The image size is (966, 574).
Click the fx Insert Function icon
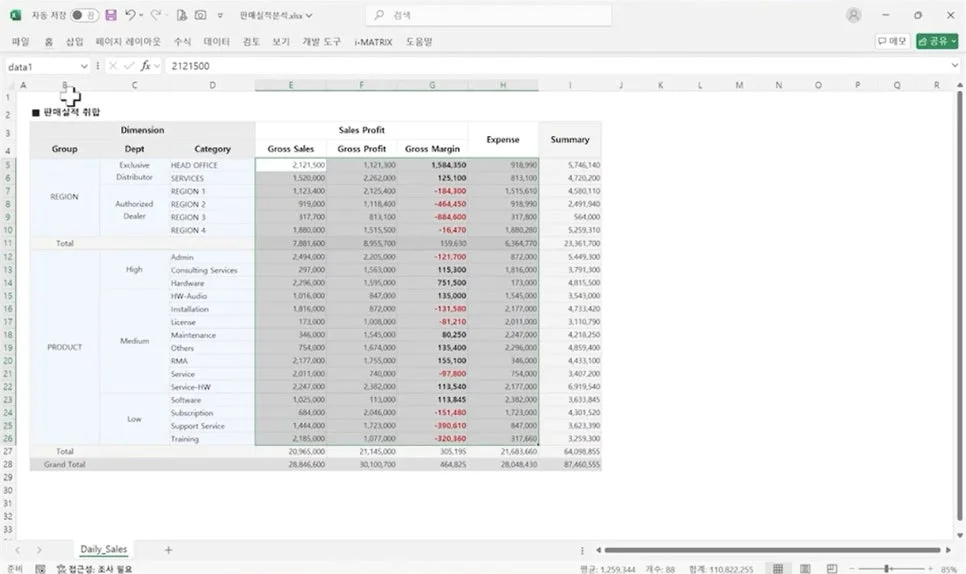point(145,66)
